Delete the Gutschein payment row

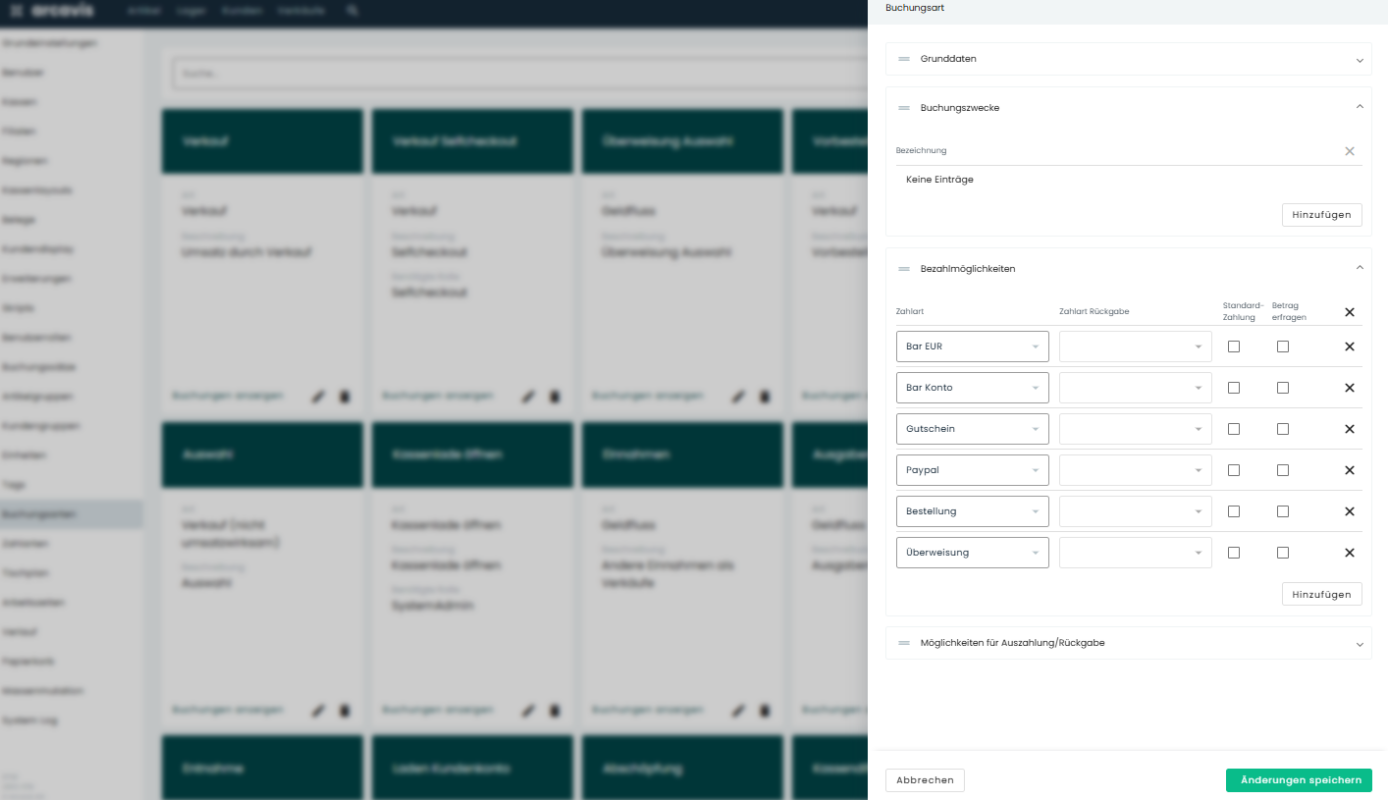(x=1349, y=429)
